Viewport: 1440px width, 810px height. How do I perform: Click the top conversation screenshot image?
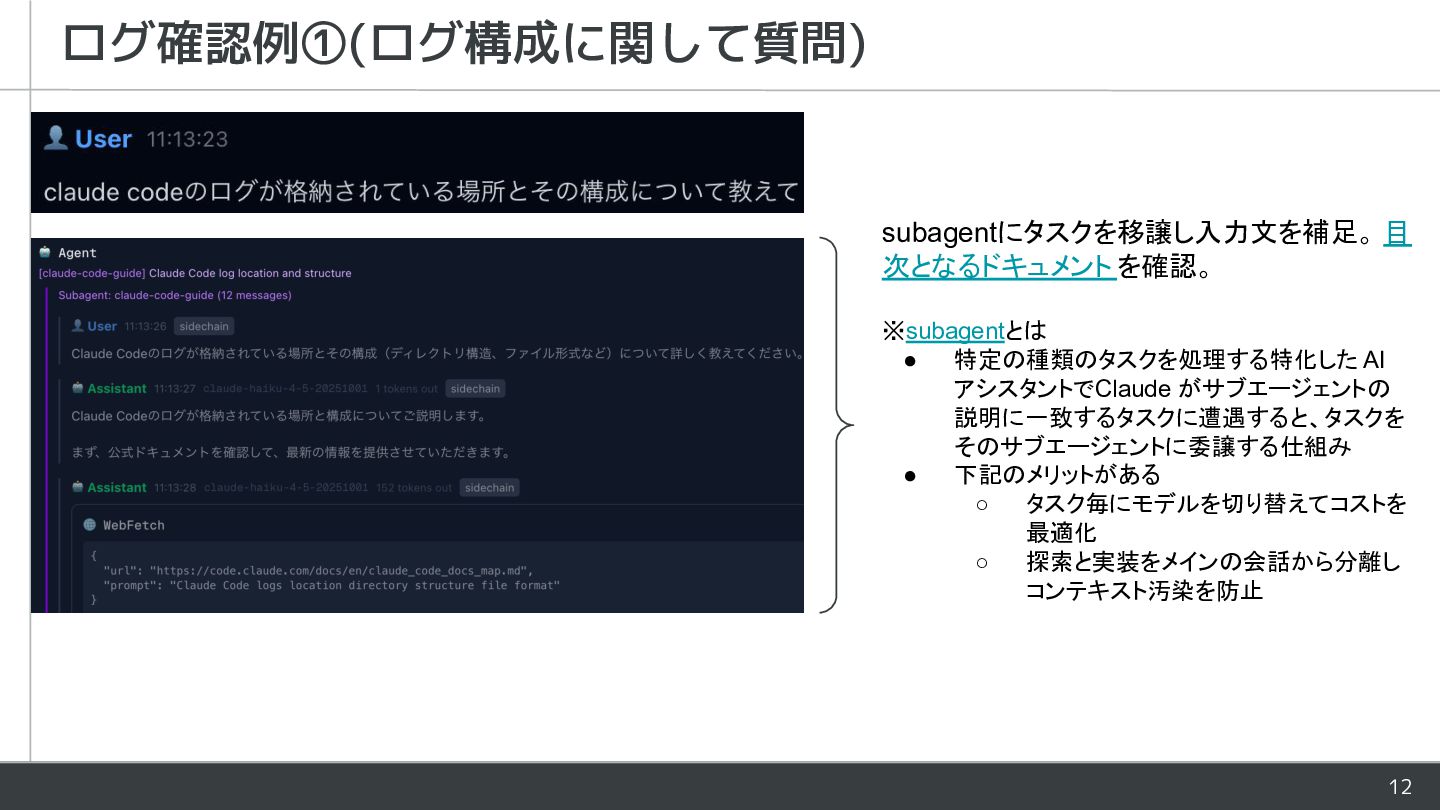[417, 162]
